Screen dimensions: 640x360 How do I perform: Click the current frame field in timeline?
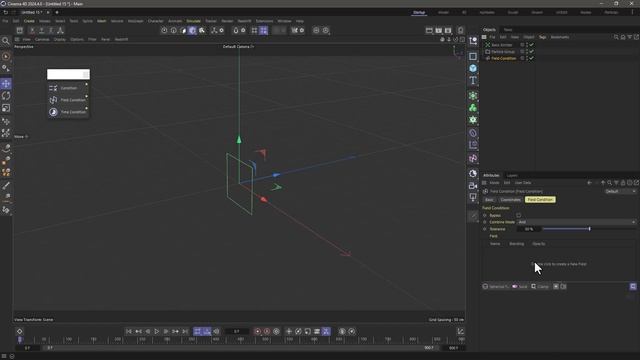pyautogui.click(x=236, y=331)
